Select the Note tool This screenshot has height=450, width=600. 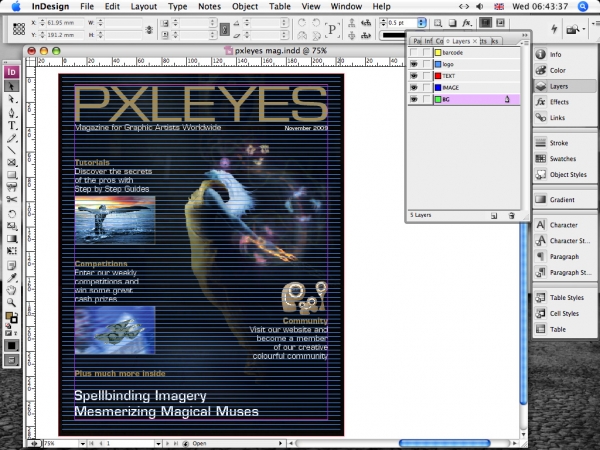11,265
